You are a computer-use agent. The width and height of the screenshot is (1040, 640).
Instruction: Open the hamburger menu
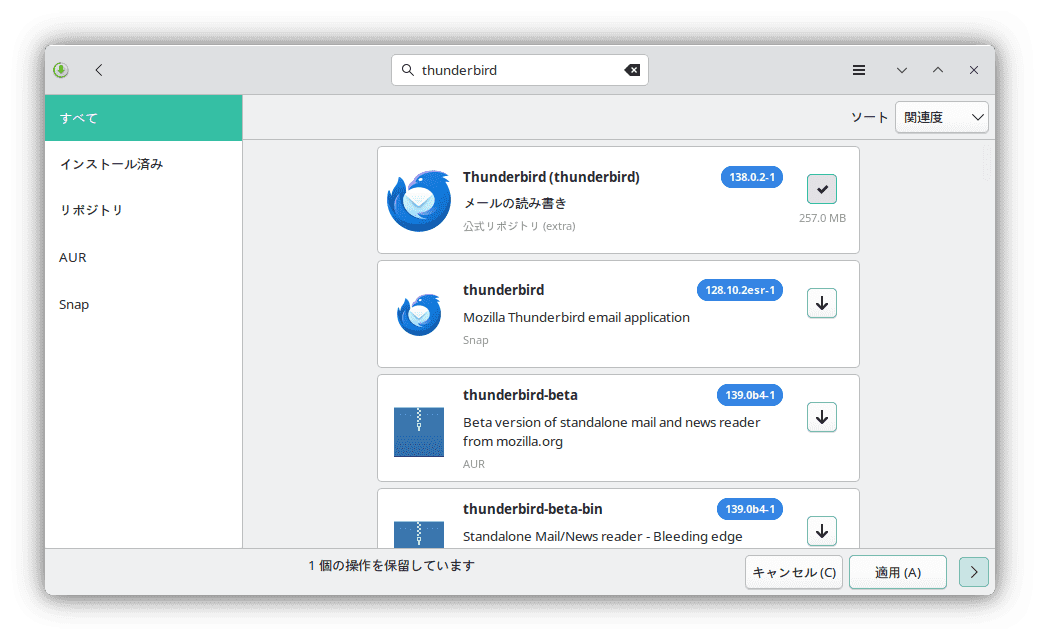pos(859,70)
